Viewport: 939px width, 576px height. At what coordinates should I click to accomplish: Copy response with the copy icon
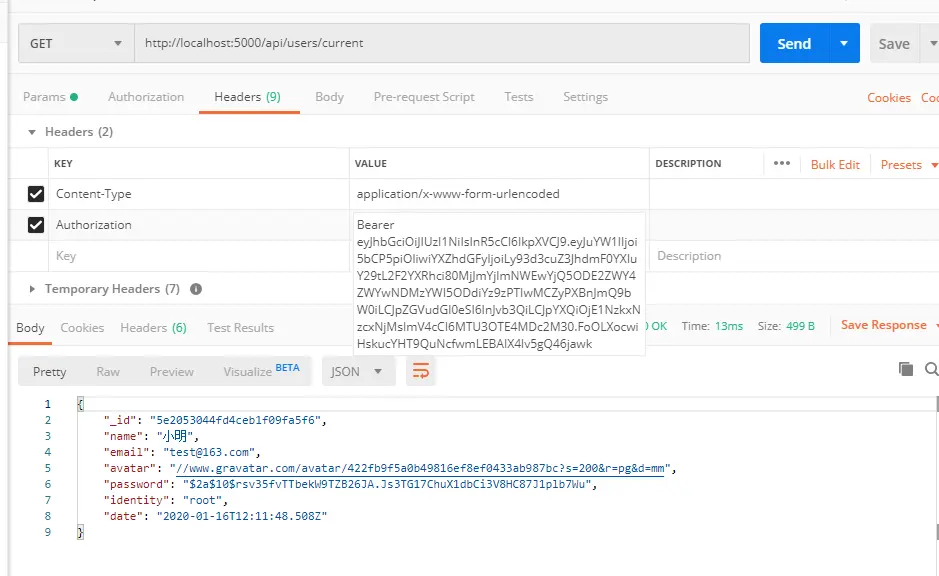click(905, 369)
